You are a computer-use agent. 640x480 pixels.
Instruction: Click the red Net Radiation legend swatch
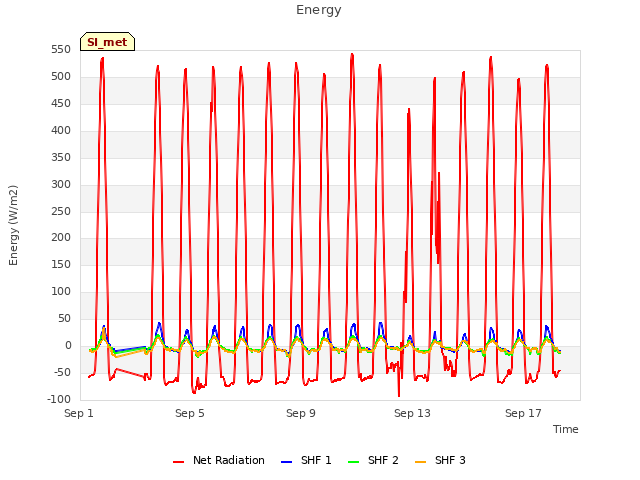[x=178, y=462]
